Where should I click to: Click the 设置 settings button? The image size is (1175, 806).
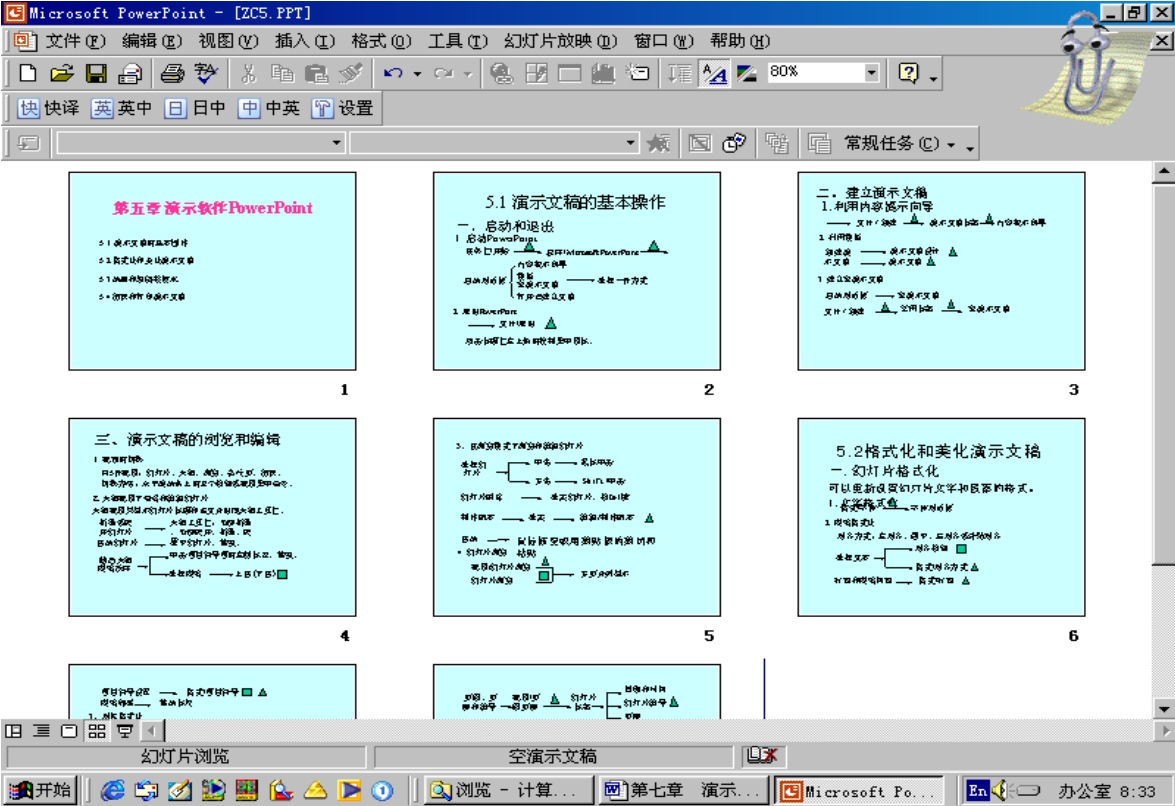pyautogui.click(x=343, y=108)
